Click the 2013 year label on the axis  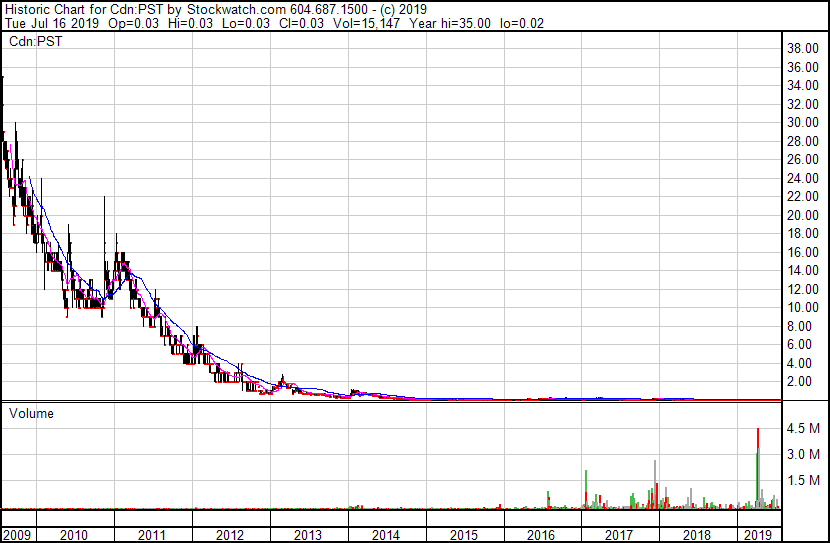308,535
